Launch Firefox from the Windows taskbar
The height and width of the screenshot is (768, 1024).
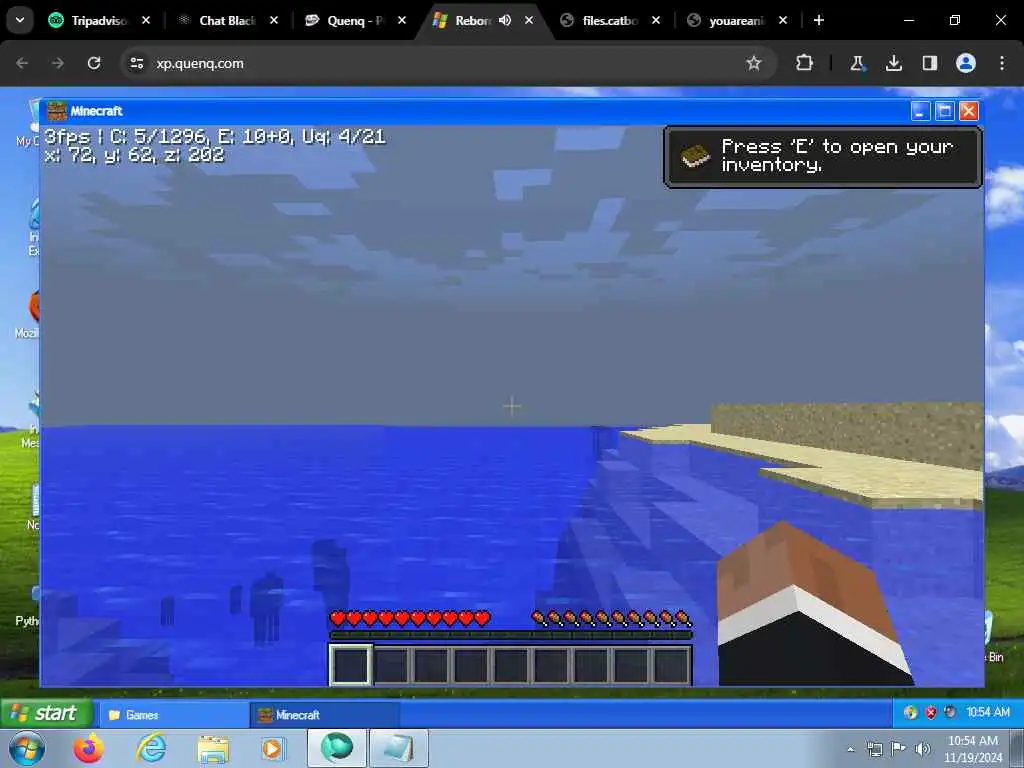coord(88,748)
